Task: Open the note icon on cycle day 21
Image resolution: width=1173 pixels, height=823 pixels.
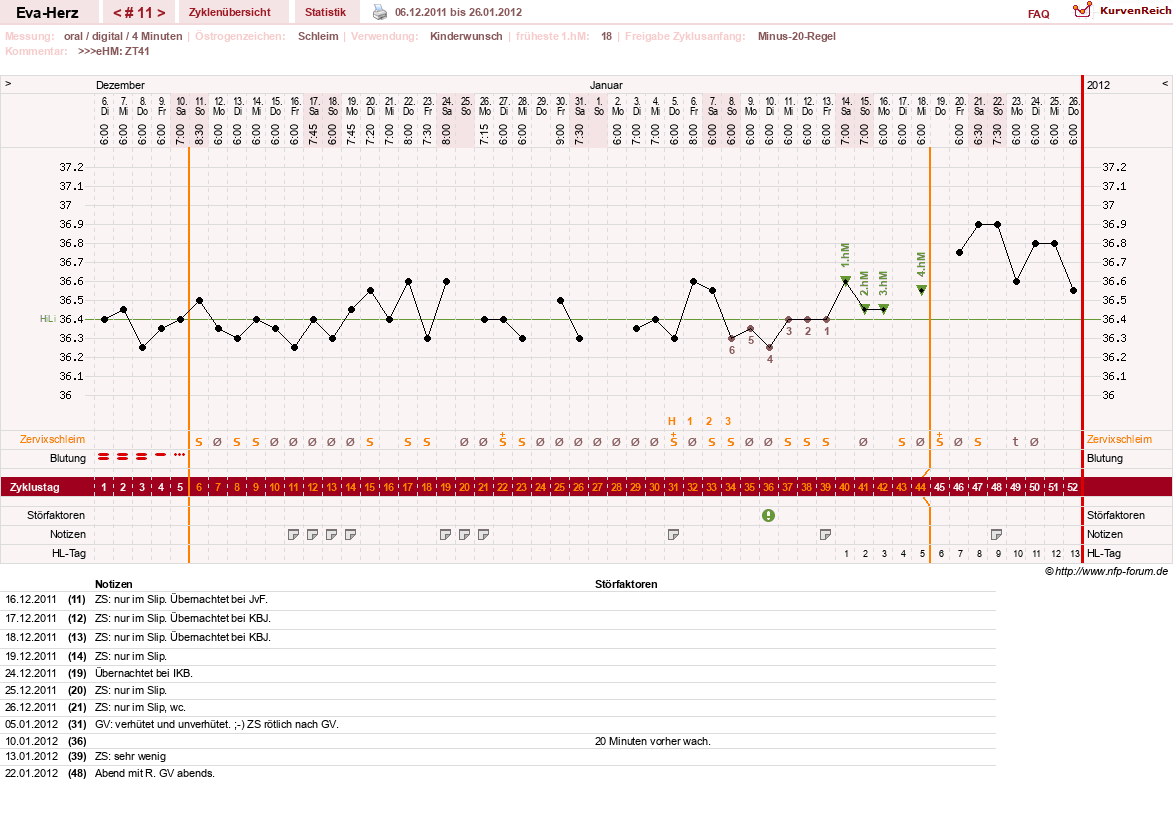Action: [x=484, y=534]
